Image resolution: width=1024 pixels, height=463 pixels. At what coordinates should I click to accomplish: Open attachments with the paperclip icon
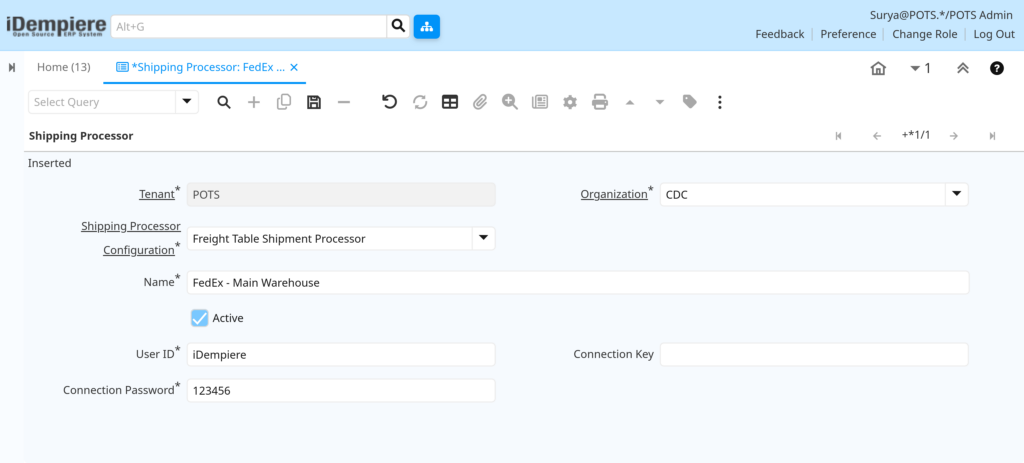[480, 102]
